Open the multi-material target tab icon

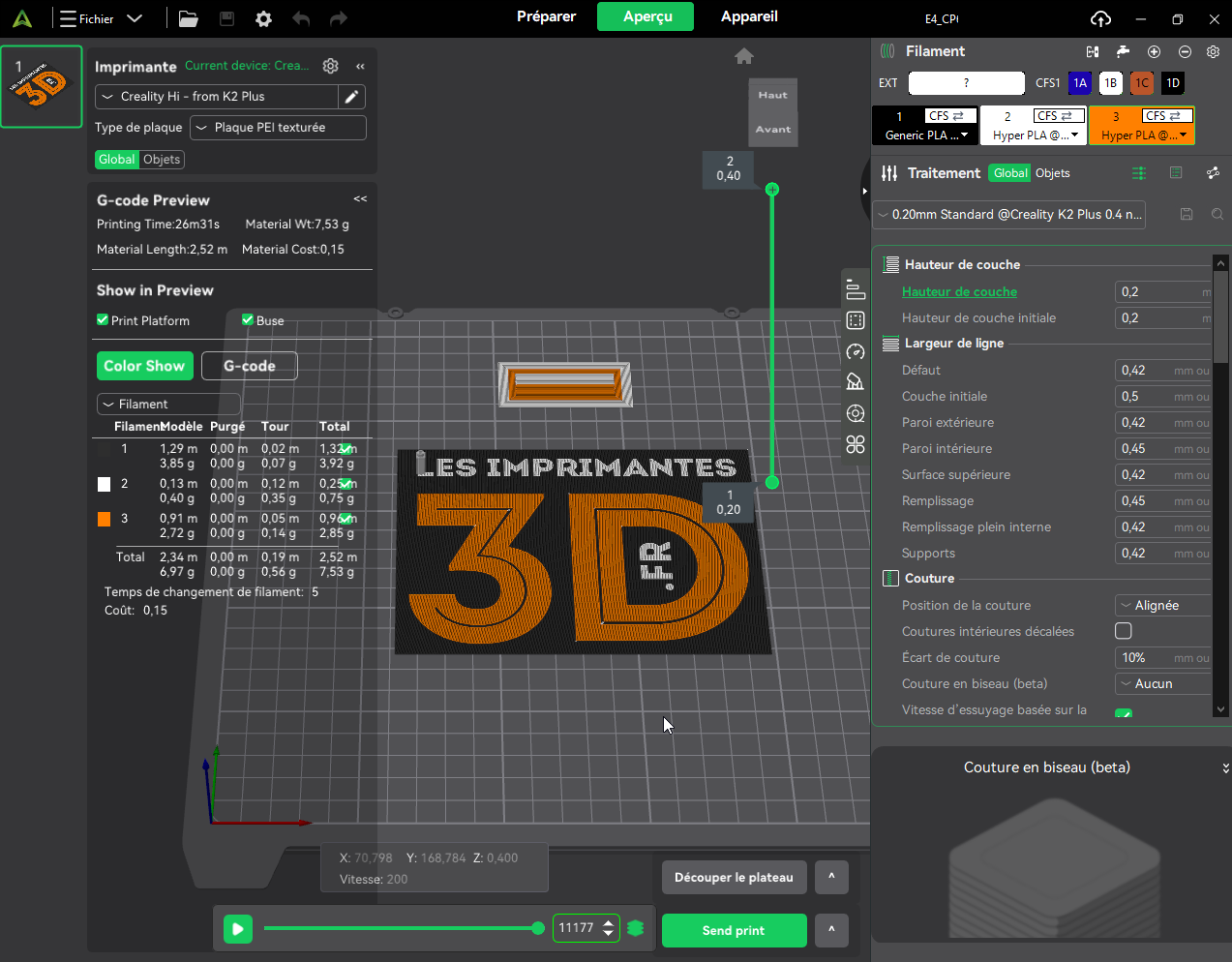856,413
